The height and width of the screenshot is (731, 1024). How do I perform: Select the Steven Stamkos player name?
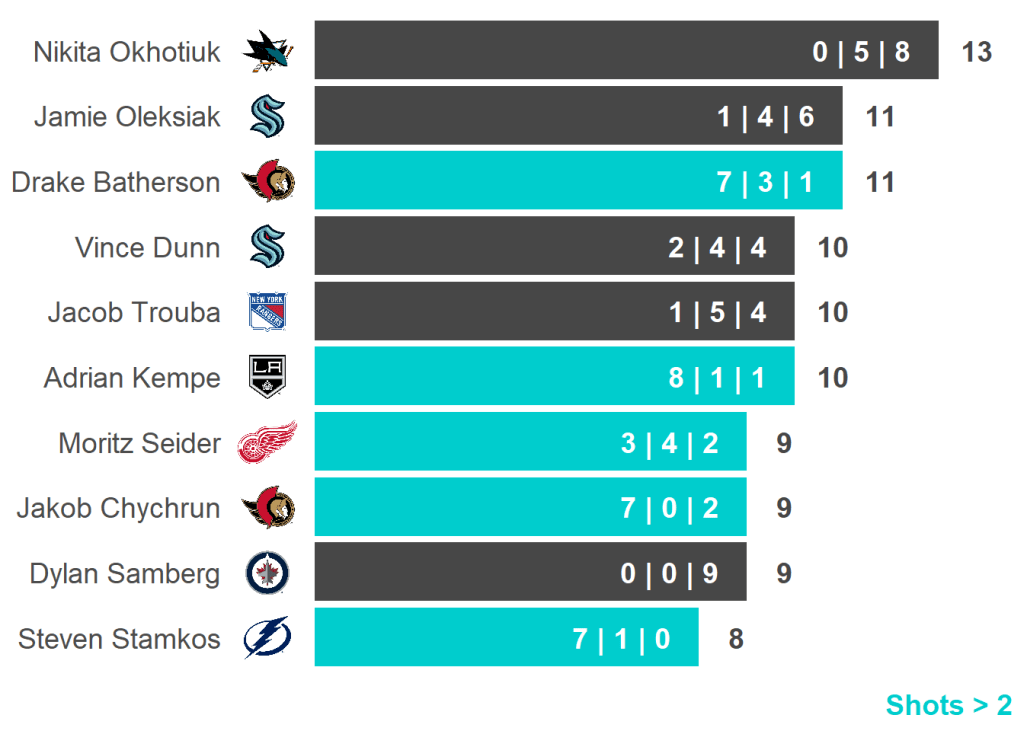tap(119, 639)
